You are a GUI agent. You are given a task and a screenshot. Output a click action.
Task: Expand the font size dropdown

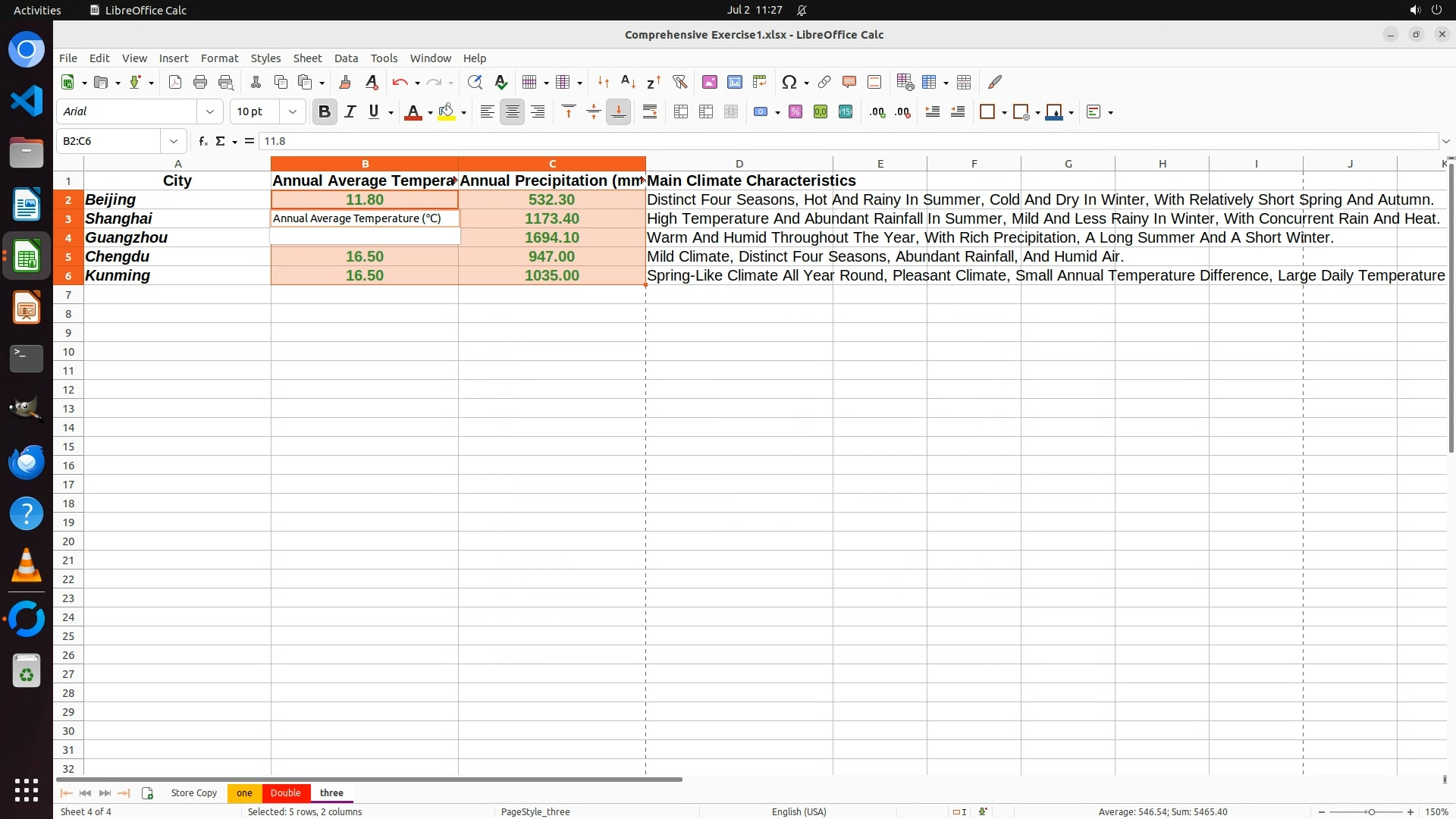[293, 112]
